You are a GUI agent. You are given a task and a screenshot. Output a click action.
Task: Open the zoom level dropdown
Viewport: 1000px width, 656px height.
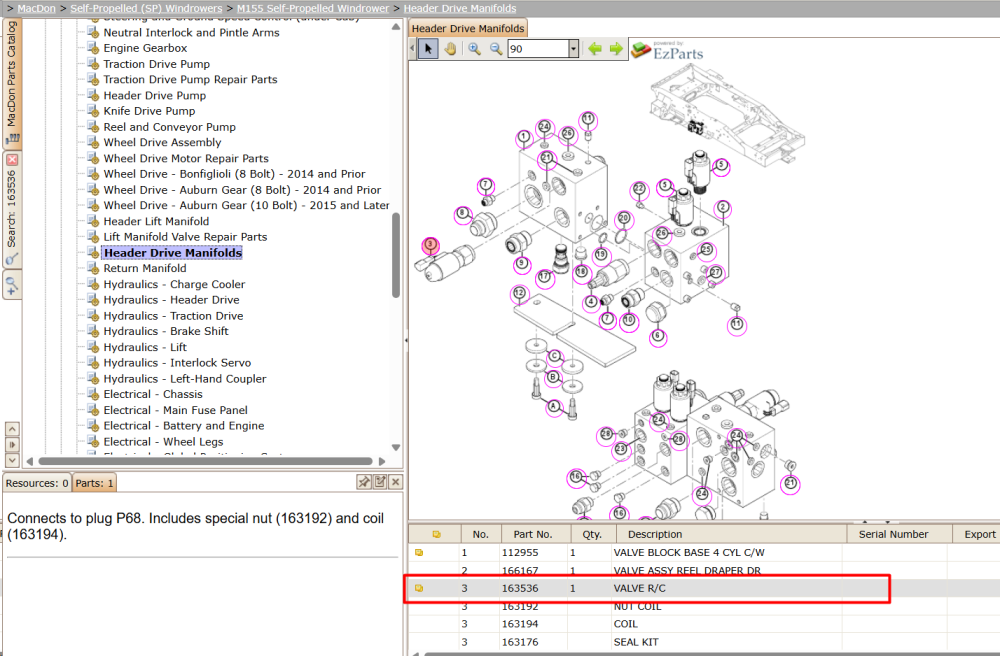pos(573,49)
